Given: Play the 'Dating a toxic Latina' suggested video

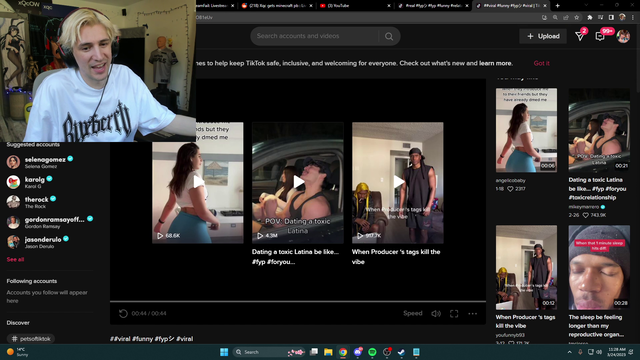Looking at the screenshot, I should coord(298,182).
